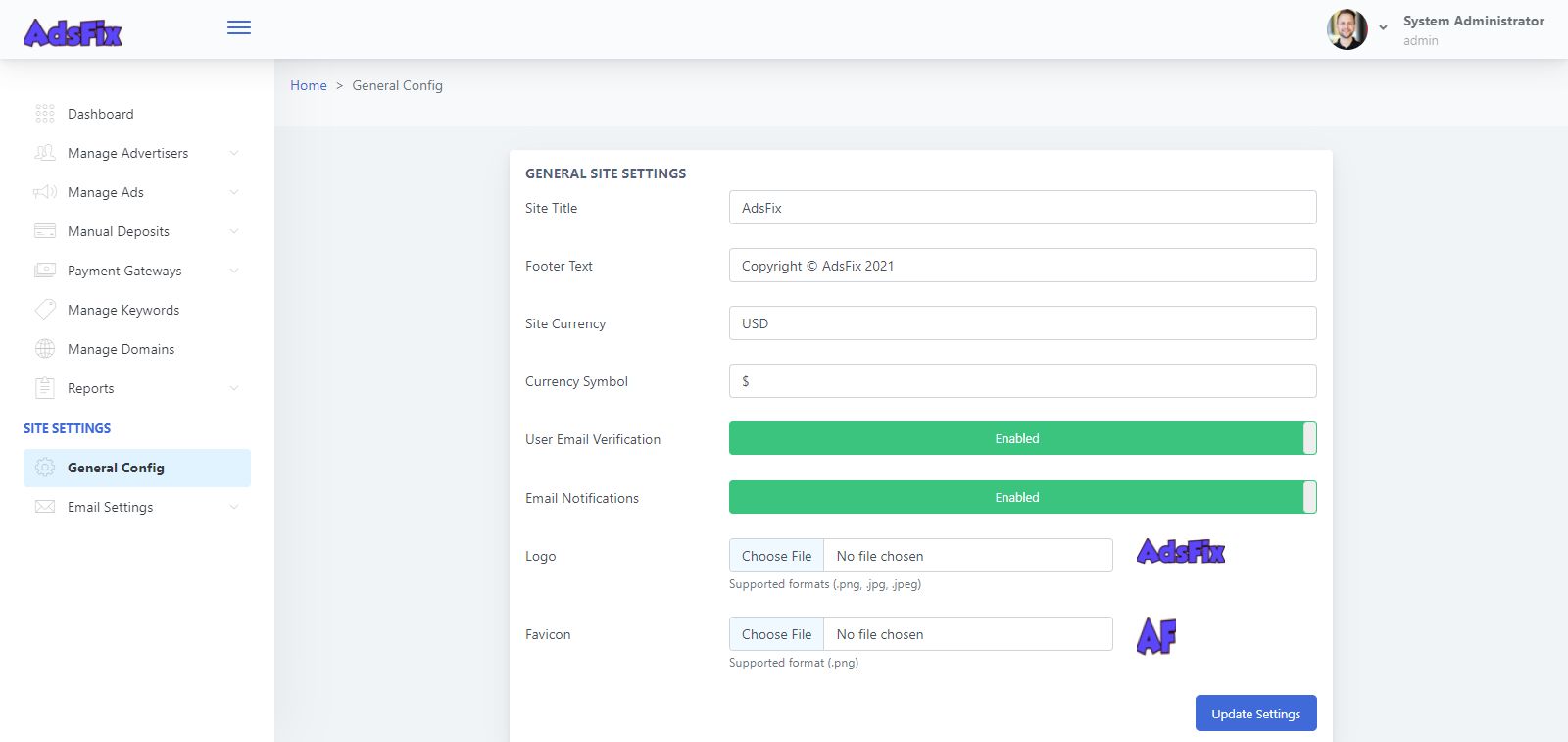Toggle User Email Verification switch
1568x742 pixels.
pos(1022,438)
